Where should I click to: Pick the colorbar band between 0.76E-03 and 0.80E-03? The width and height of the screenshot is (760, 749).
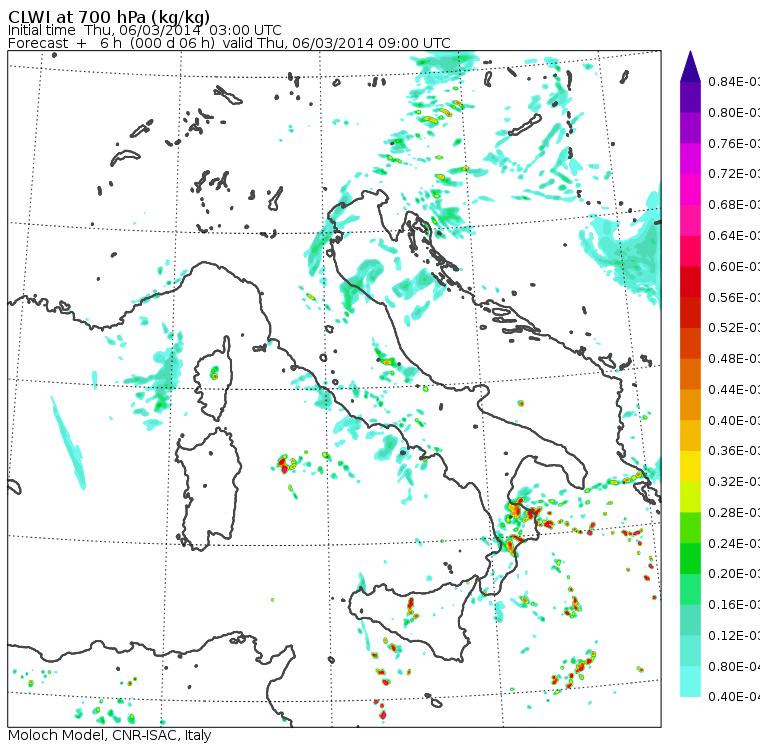coord(690,128)
